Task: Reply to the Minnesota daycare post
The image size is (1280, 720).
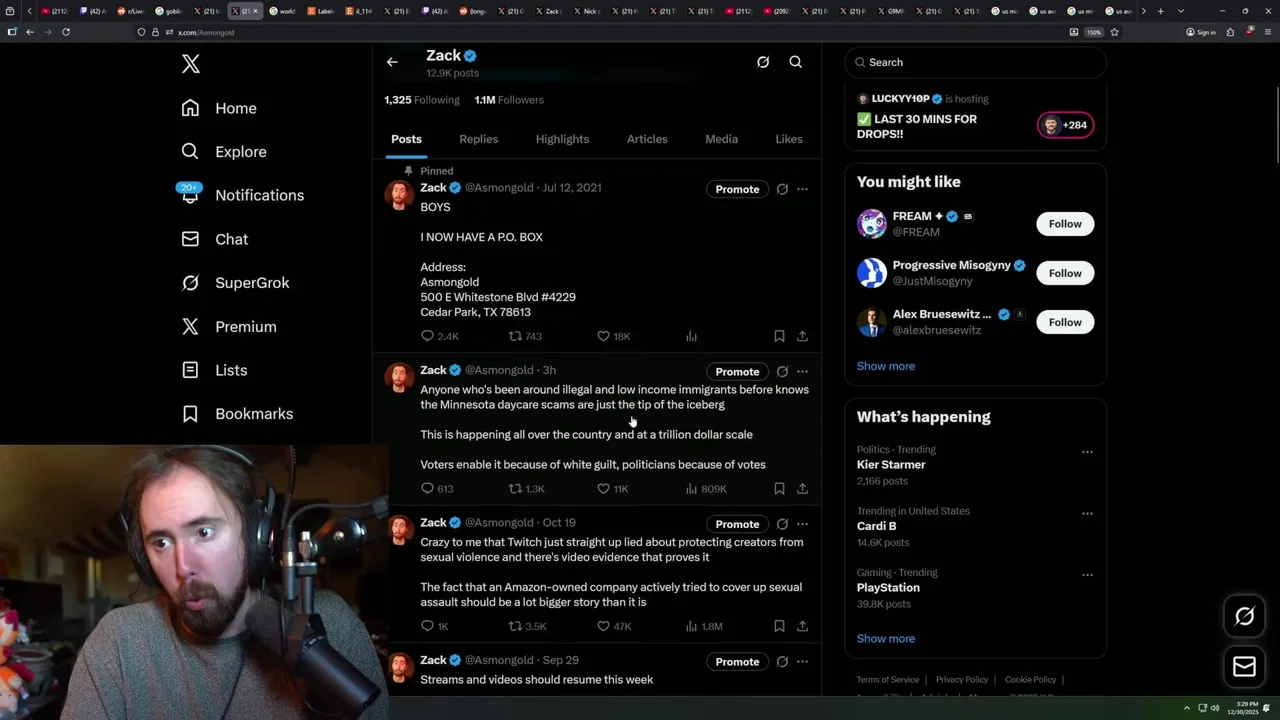Action: pyautogui.click(x=437, y=489)
